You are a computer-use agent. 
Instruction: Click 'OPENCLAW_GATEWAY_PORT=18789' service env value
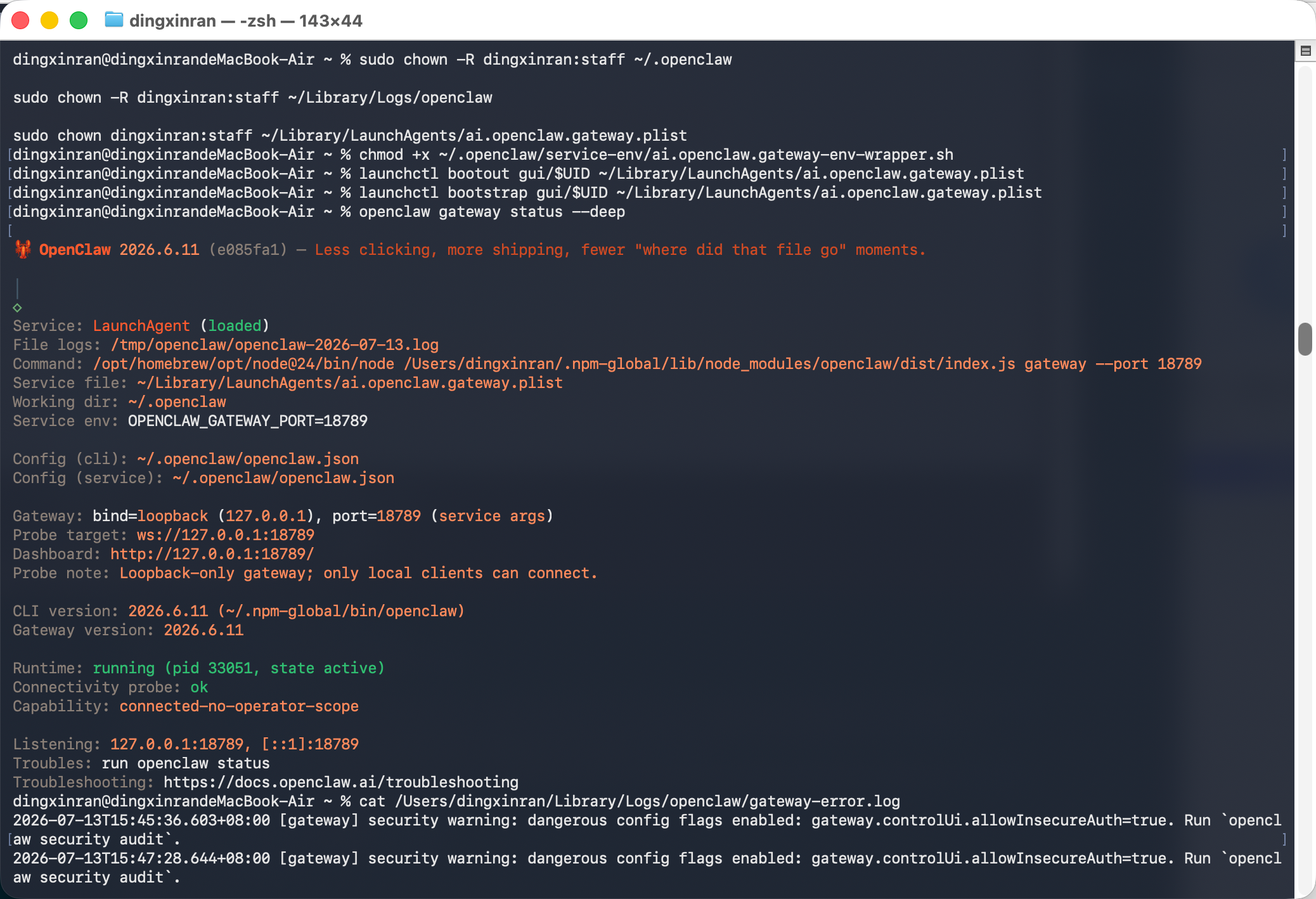(248, 421)
